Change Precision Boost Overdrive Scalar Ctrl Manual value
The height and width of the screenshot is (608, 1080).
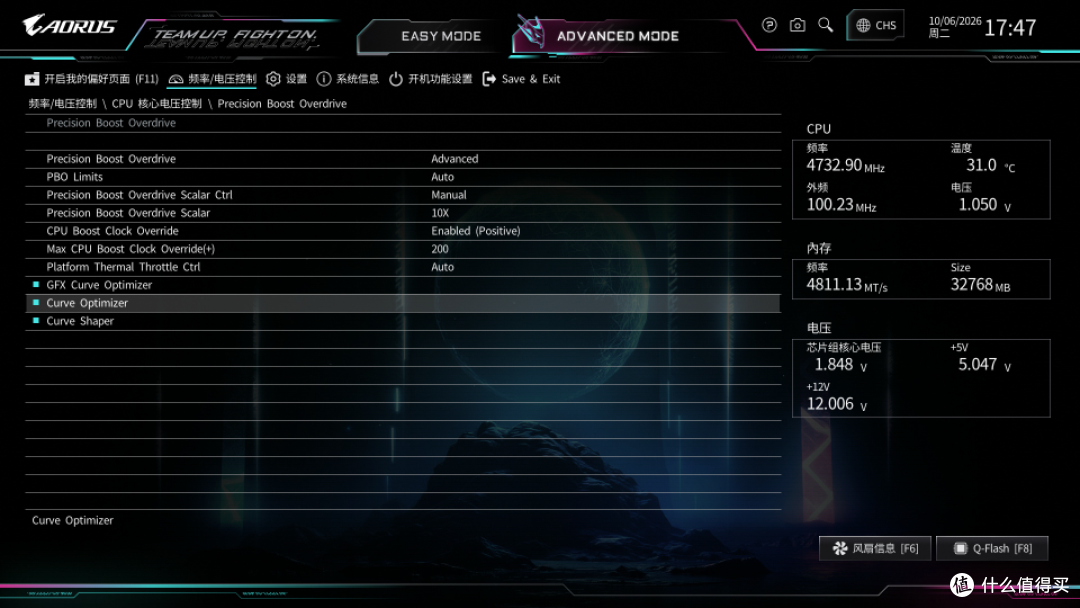click(448, 195)
